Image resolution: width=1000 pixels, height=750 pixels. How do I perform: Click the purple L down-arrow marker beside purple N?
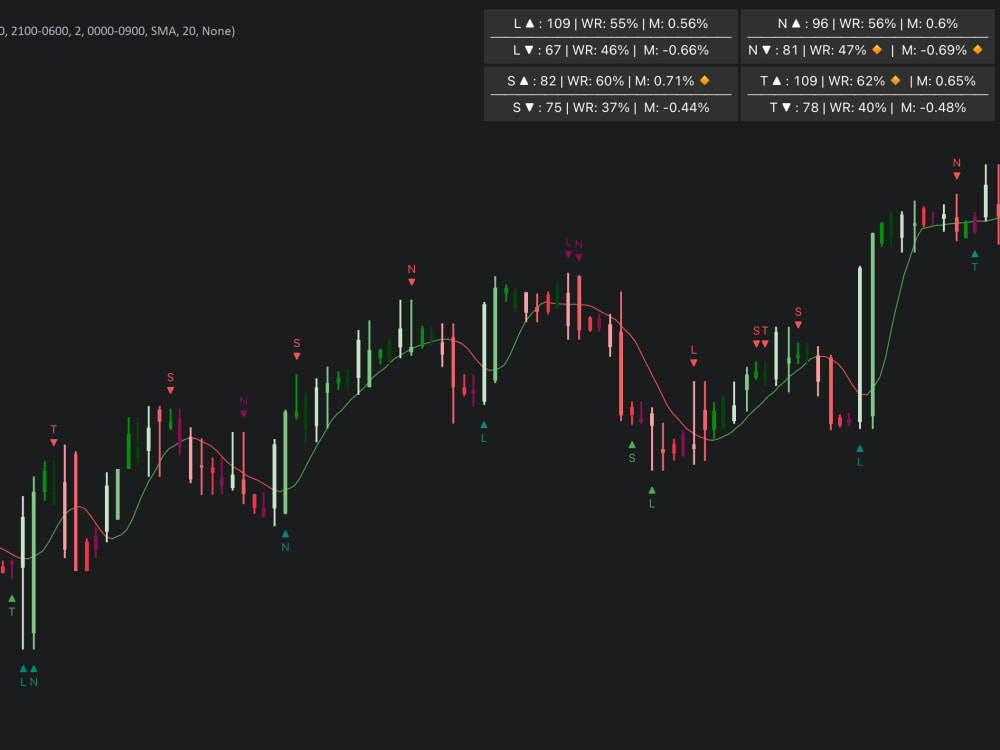pyautogui.click(x=568, y=247)
